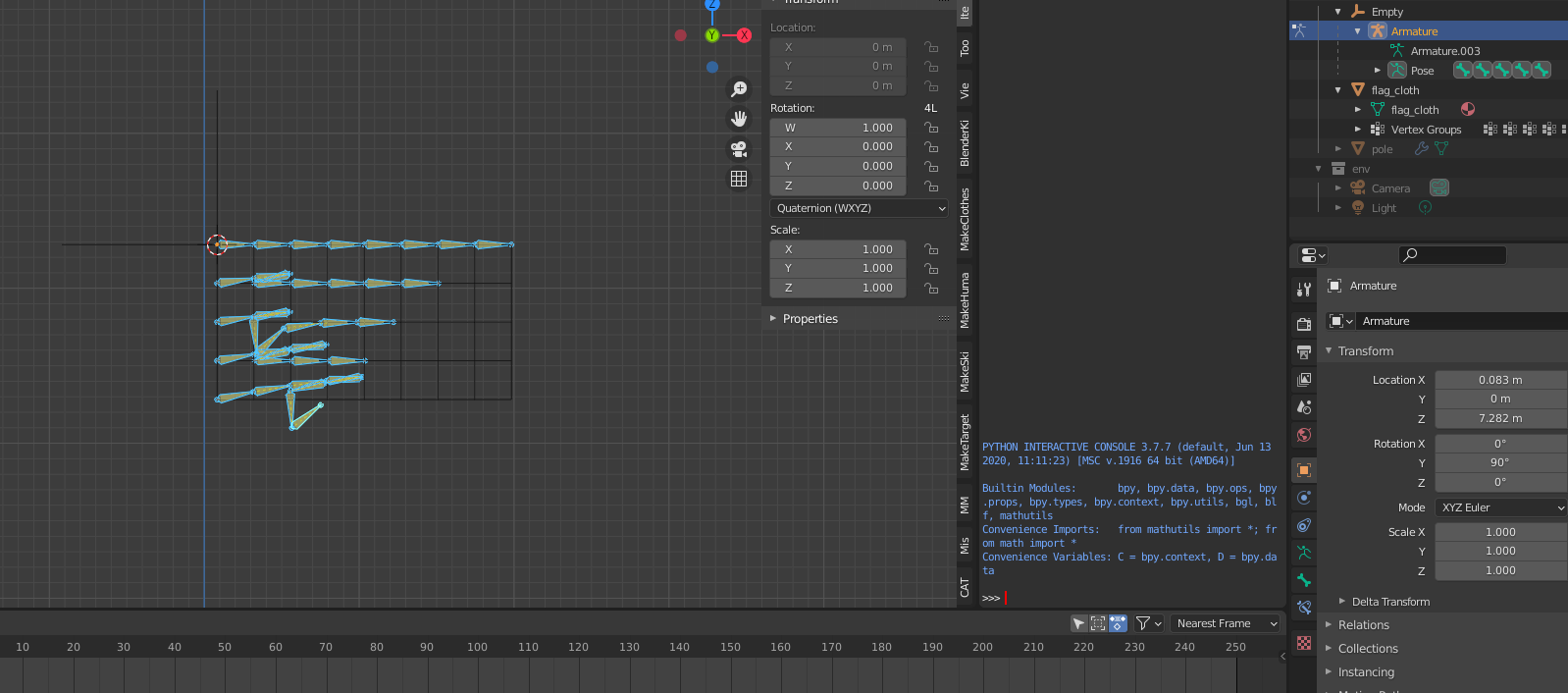Activate the pan view hand tool
The height and width of the screenshot is (693, 1568).
pyautogui.click(x=739, y=119)
